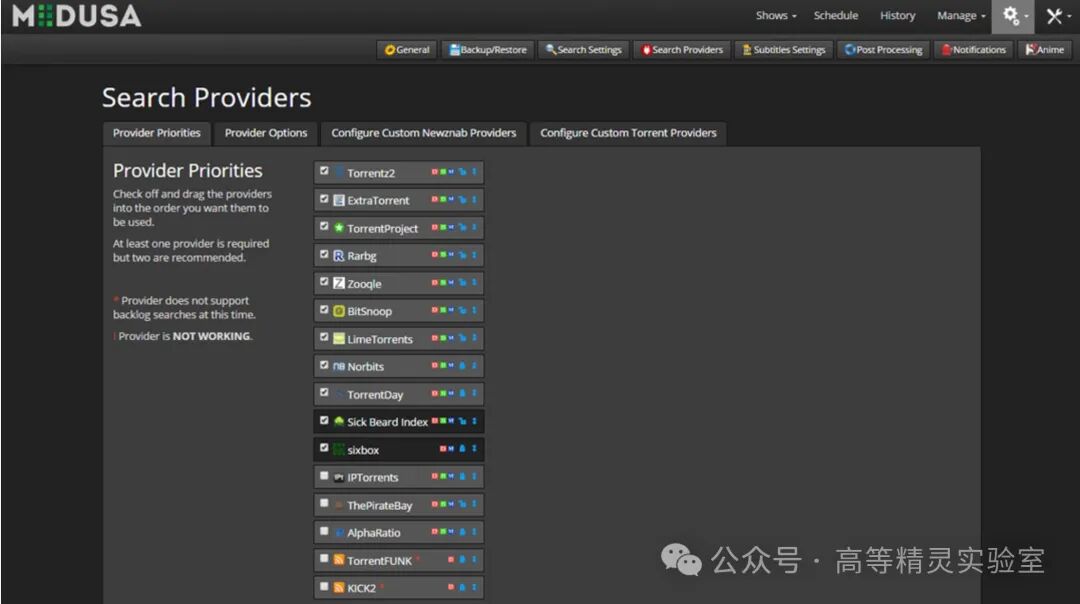The height and width of the screenshot is (604, 1080).
Task: Click the Sick Beard Index icon
Action: pyautogui.click(x=339, y=421)
